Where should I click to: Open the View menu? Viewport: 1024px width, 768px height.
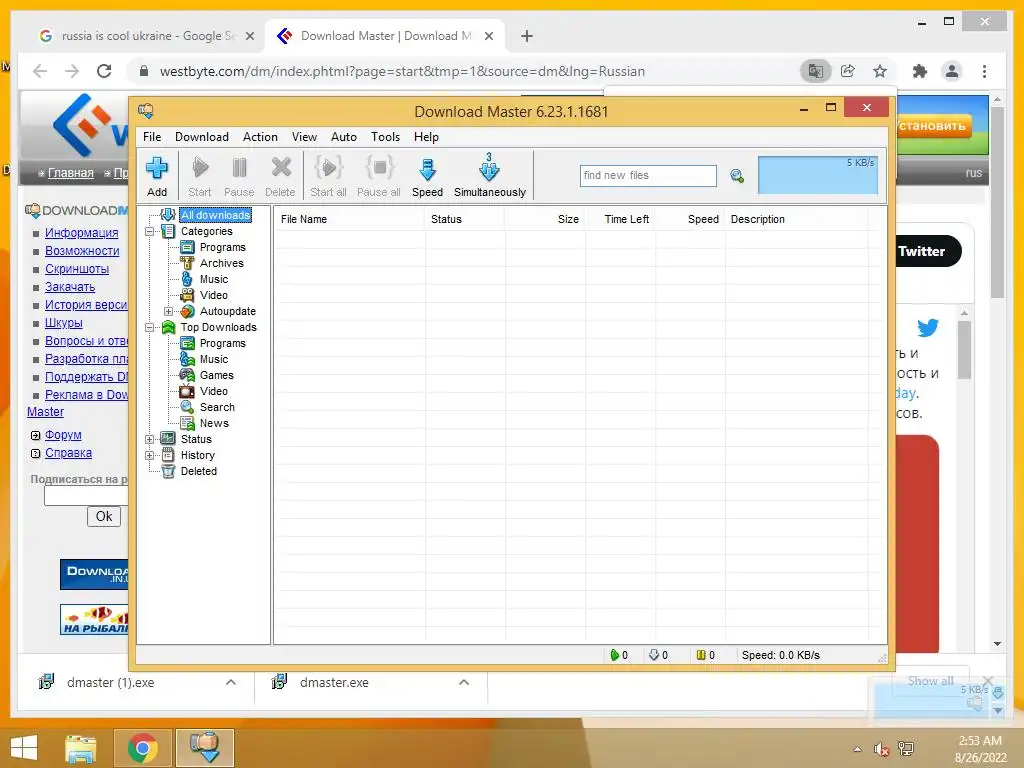coord(304,136)
